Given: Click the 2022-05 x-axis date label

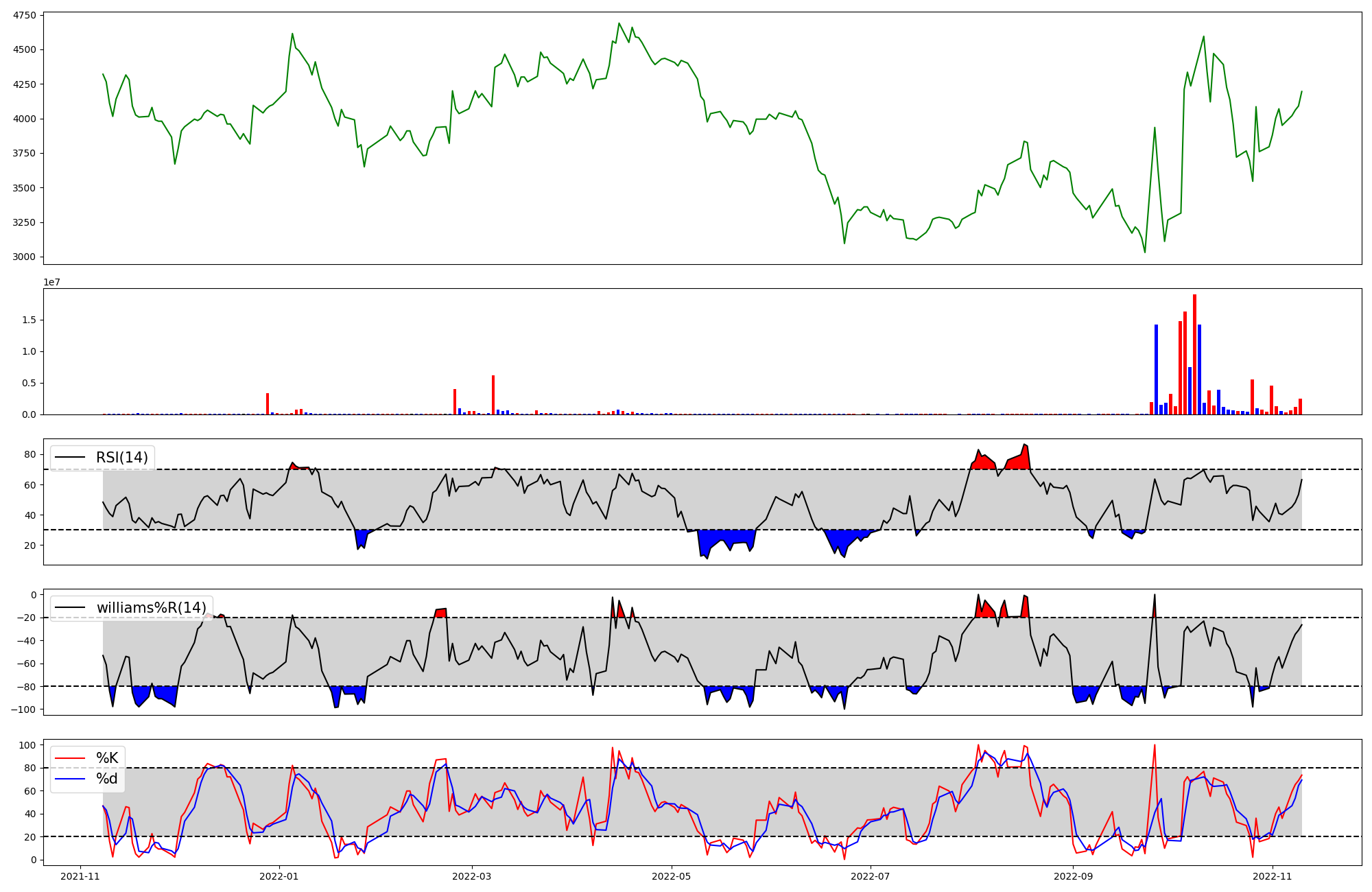Looking at the screenshot, I should (671, 876).
